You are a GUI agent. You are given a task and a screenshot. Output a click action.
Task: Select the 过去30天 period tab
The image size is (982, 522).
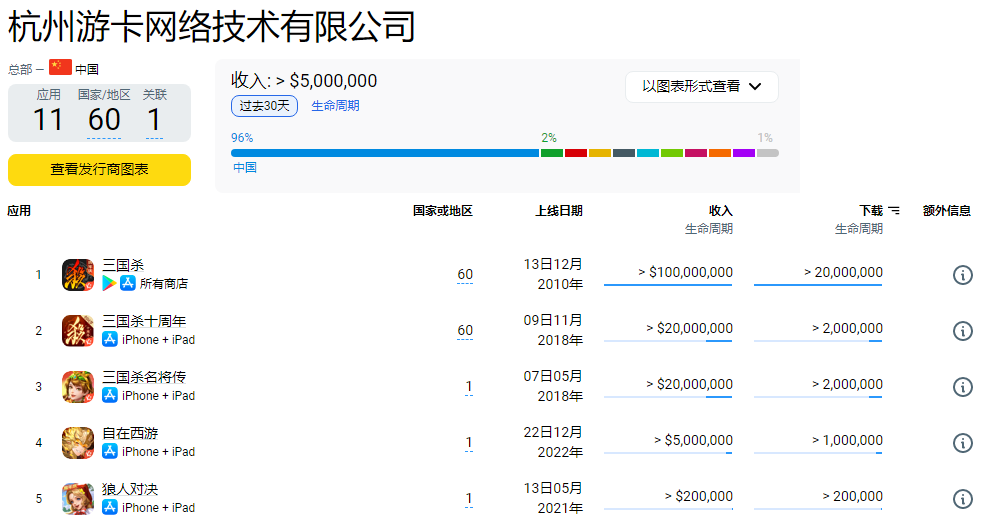pos(264,106)
